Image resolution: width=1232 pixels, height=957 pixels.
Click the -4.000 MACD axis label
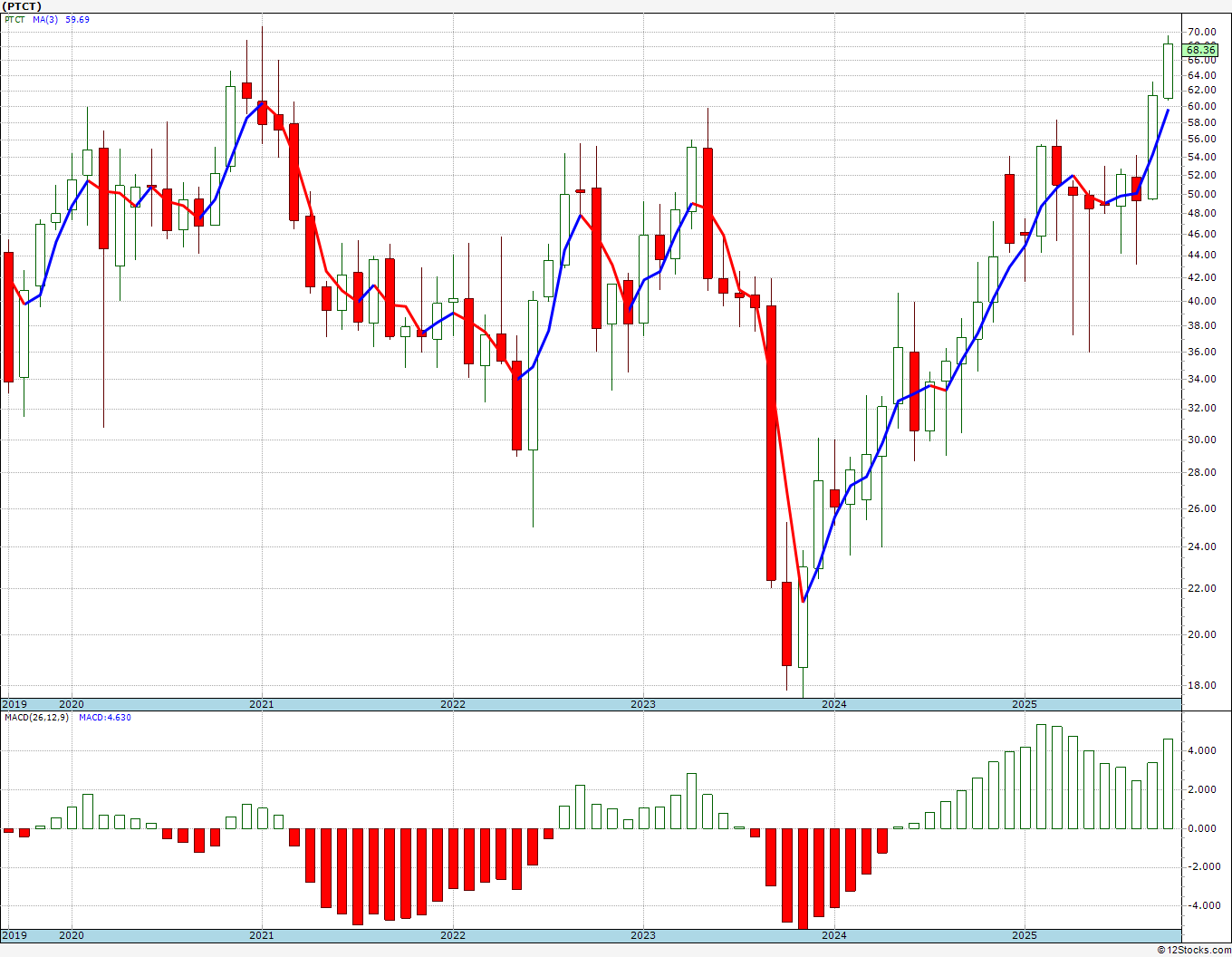1198,905
